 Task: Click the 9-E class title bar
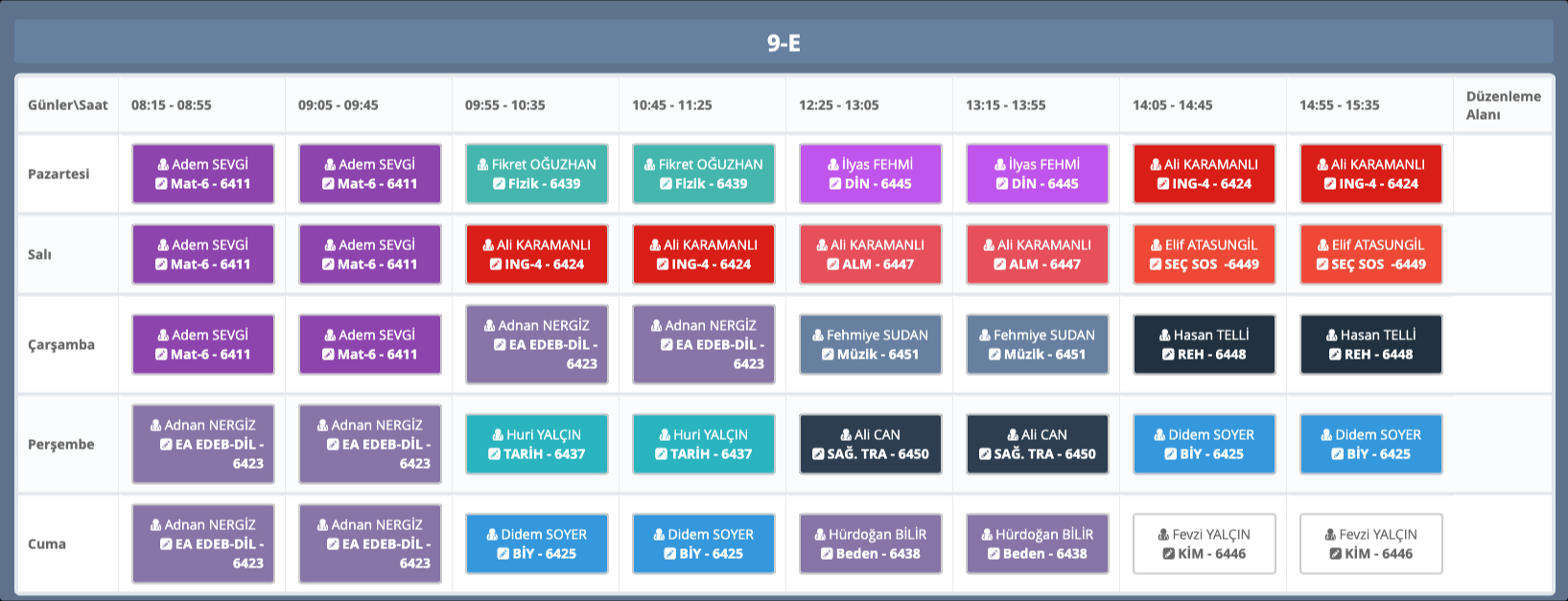click(784, 42)
